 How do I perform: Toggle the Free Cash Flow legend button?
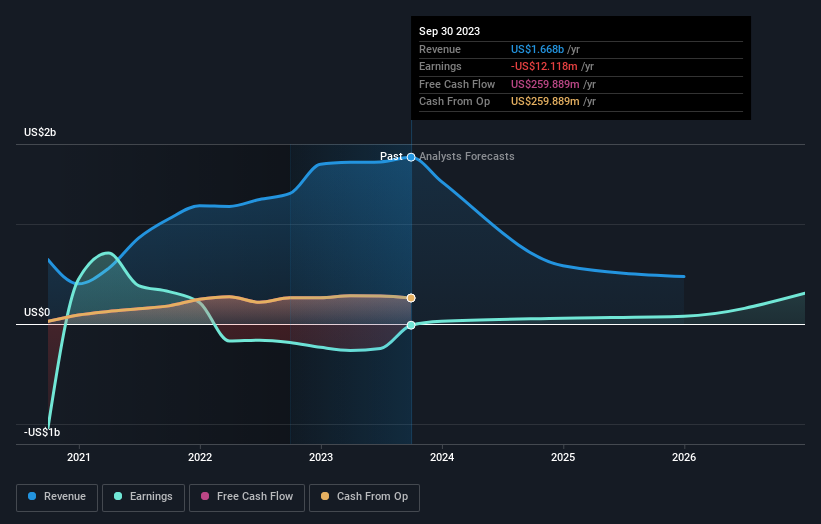pos(247,497)
